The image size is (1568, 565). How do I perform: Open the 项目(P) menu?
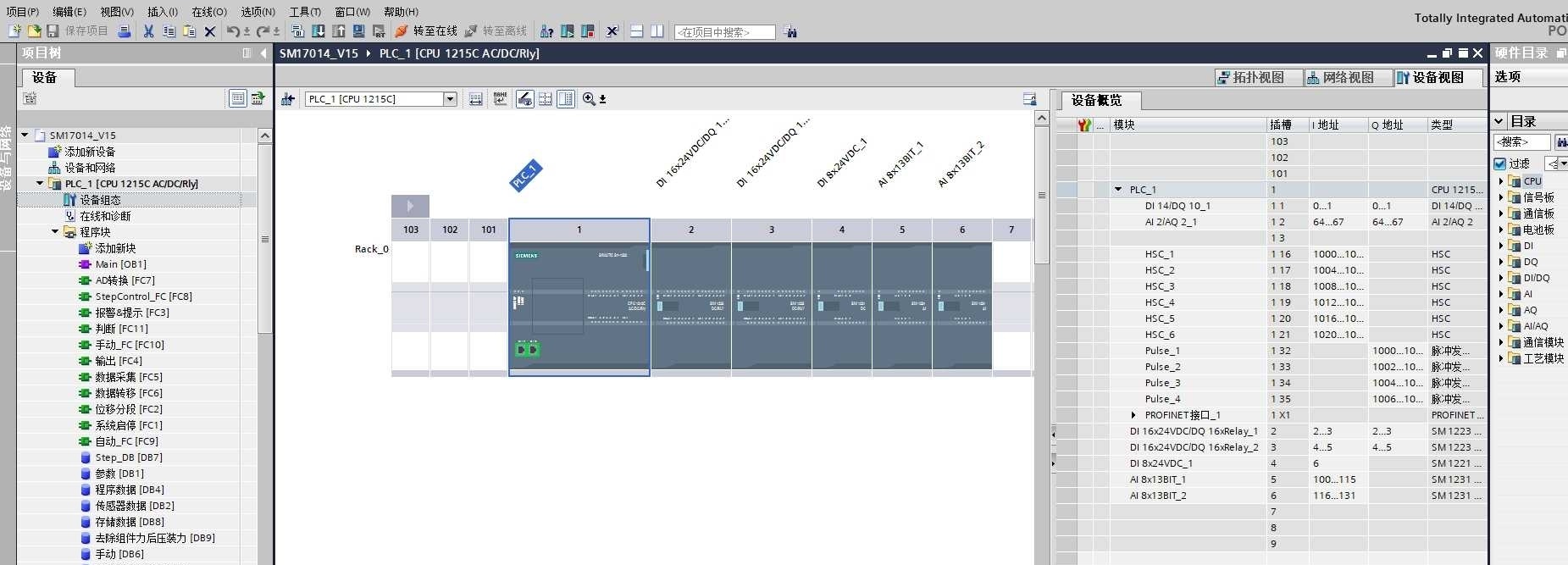(22, 12)
